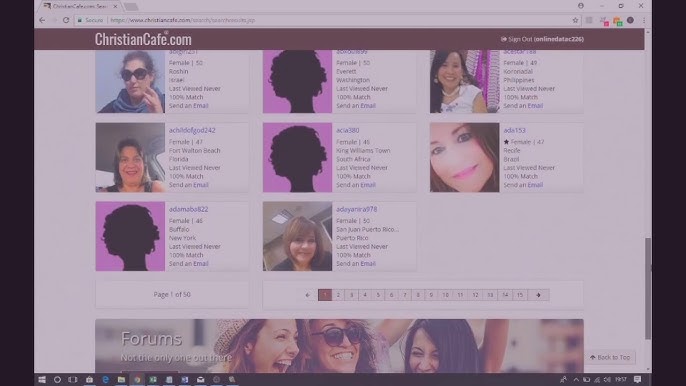Image resolution: width=686 pixels, height=386 pixels.
Task: Open the notification center icon
Action: coord(637,379)
